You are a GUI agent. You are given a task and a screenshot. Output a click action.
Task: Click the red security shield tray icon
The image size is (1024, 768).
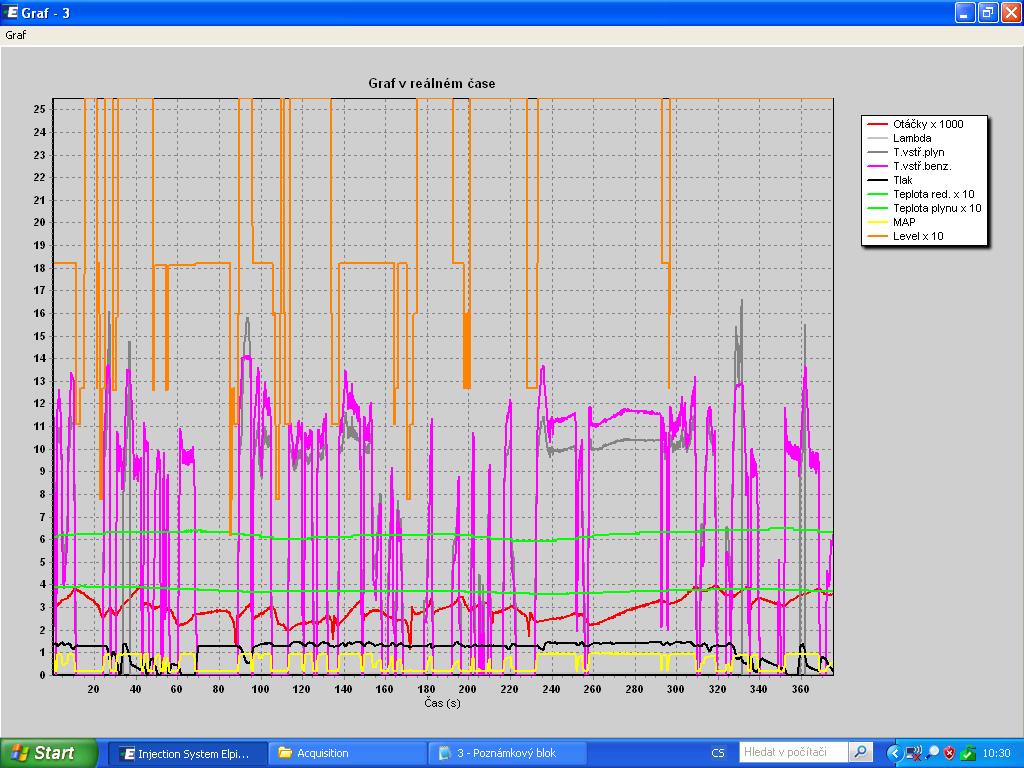click(x=949, y=753)
